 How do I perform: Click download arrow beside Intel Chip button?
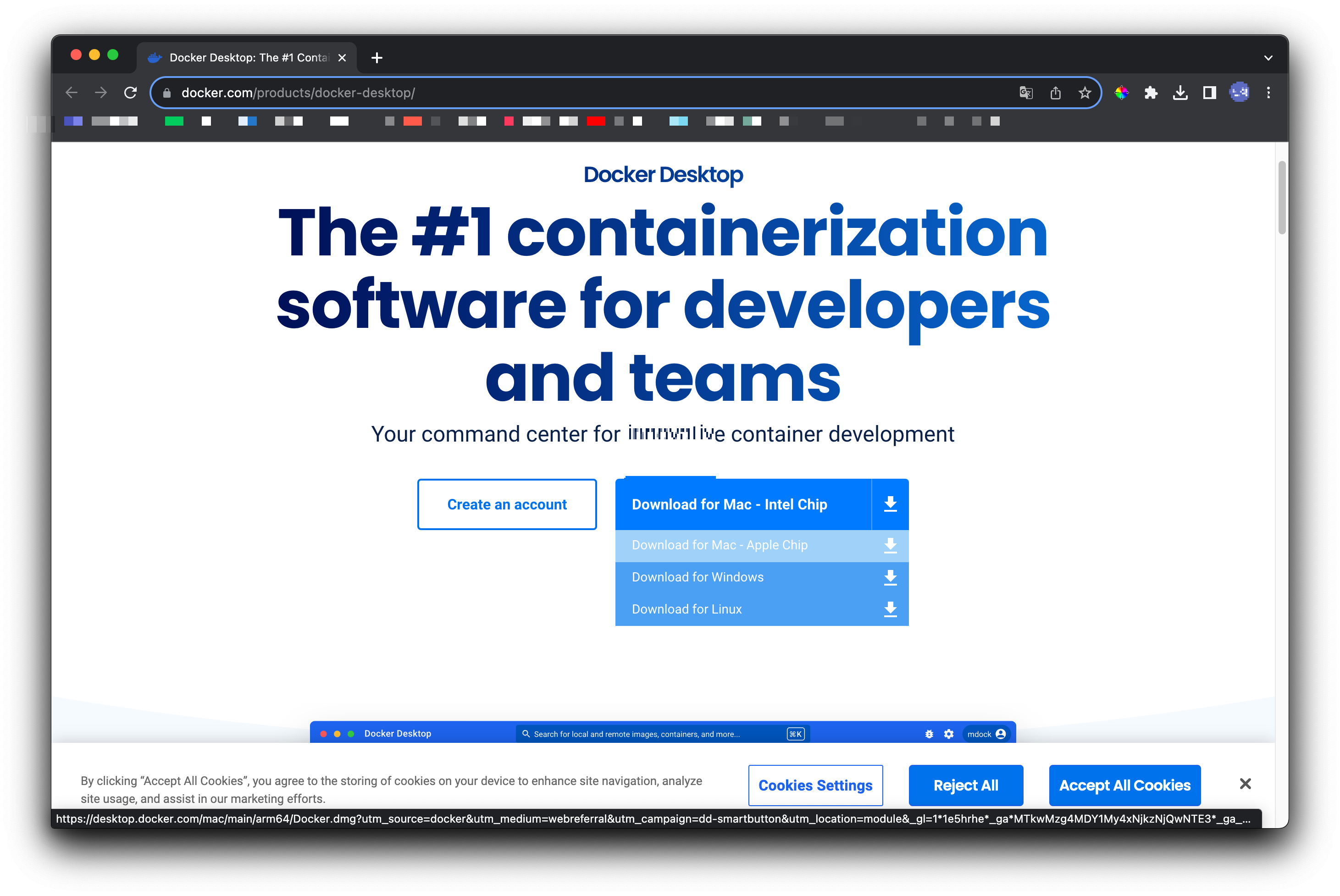[890, 504]
